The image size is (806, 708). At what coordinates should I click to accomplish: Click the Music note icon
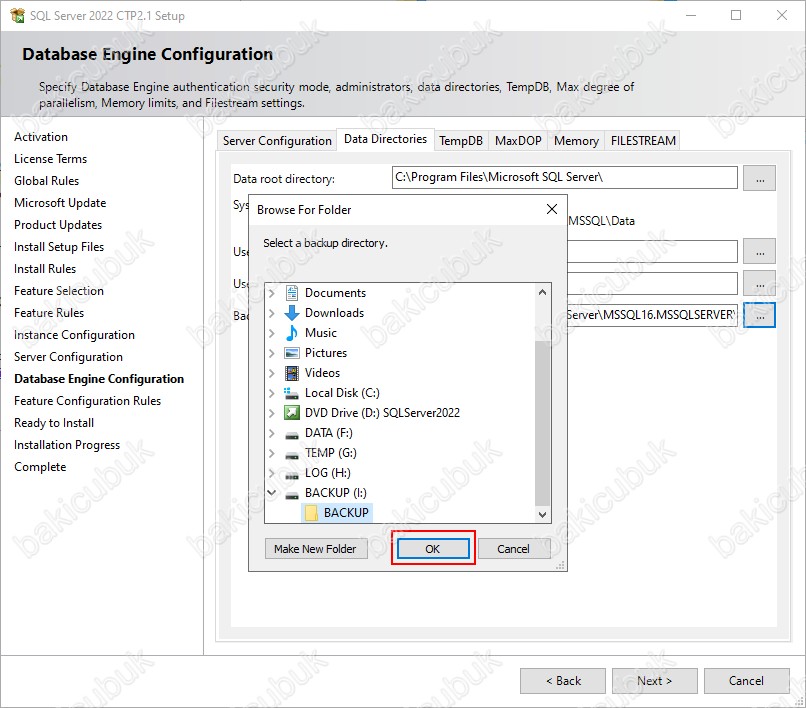[x=291, y=333]
